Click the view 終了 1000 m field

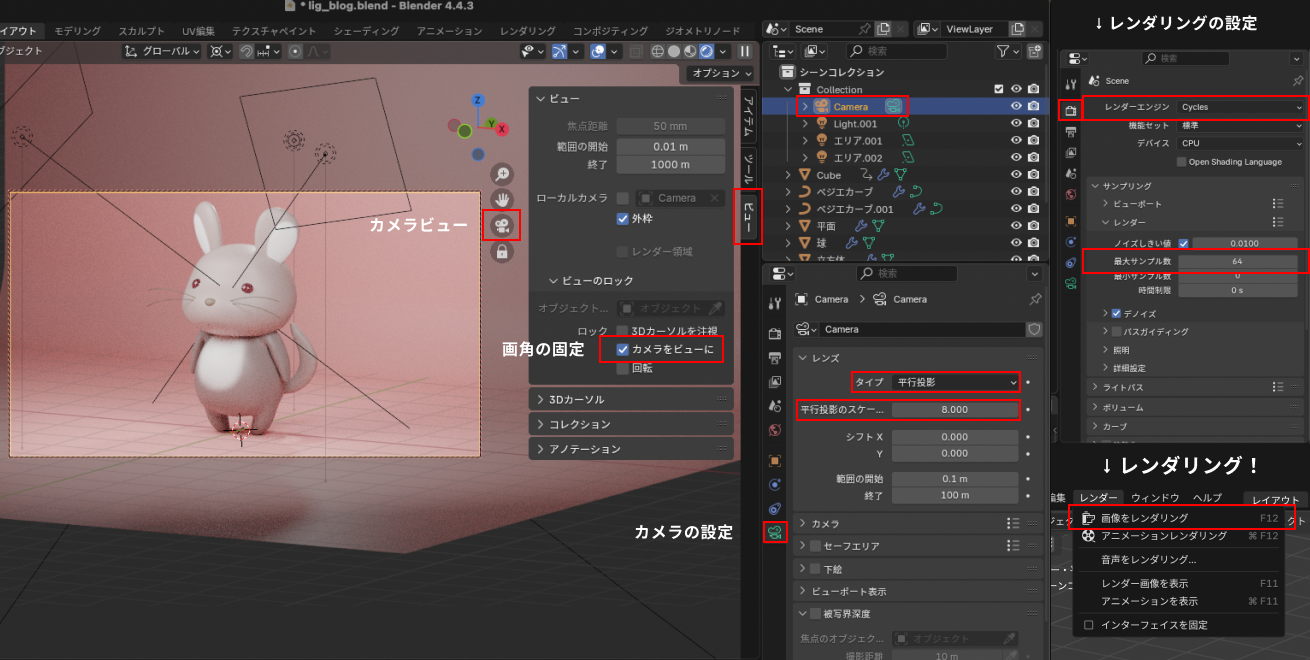click(671, 164)
